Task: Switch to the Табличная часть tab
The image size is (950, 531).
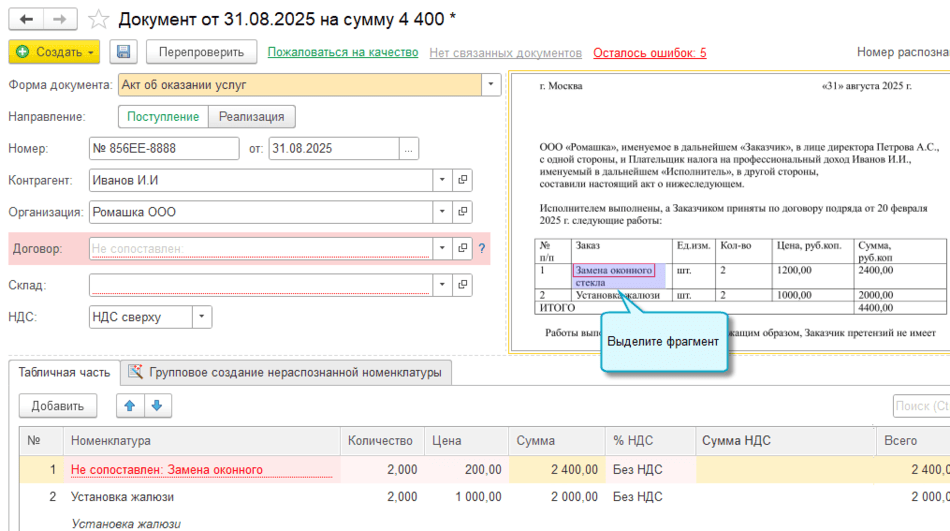Action: point(64,372)
